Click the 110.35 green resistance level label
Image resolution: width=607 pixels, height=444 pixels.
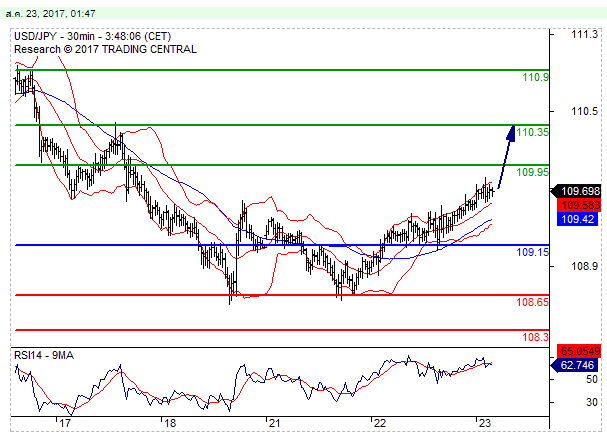[532, 132]
